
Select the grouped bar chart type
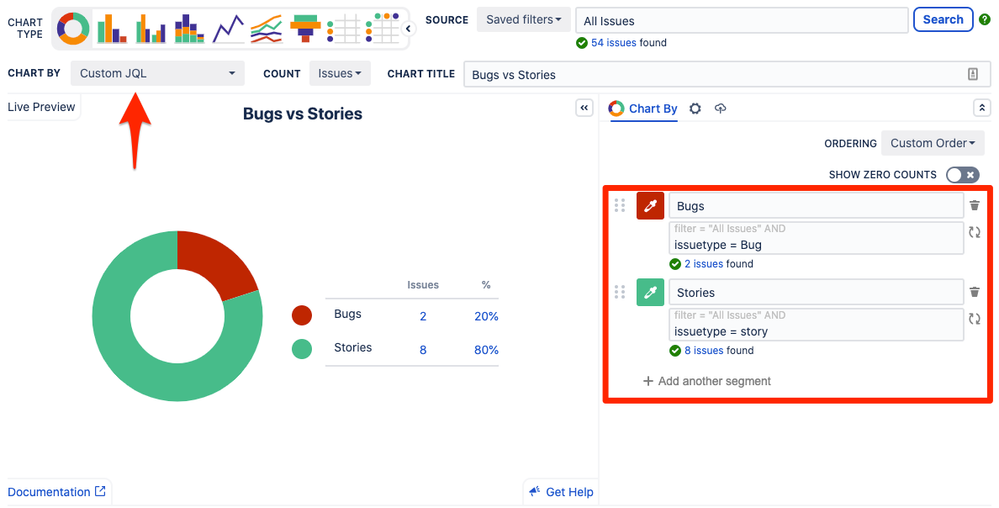[x=150, y=29]
